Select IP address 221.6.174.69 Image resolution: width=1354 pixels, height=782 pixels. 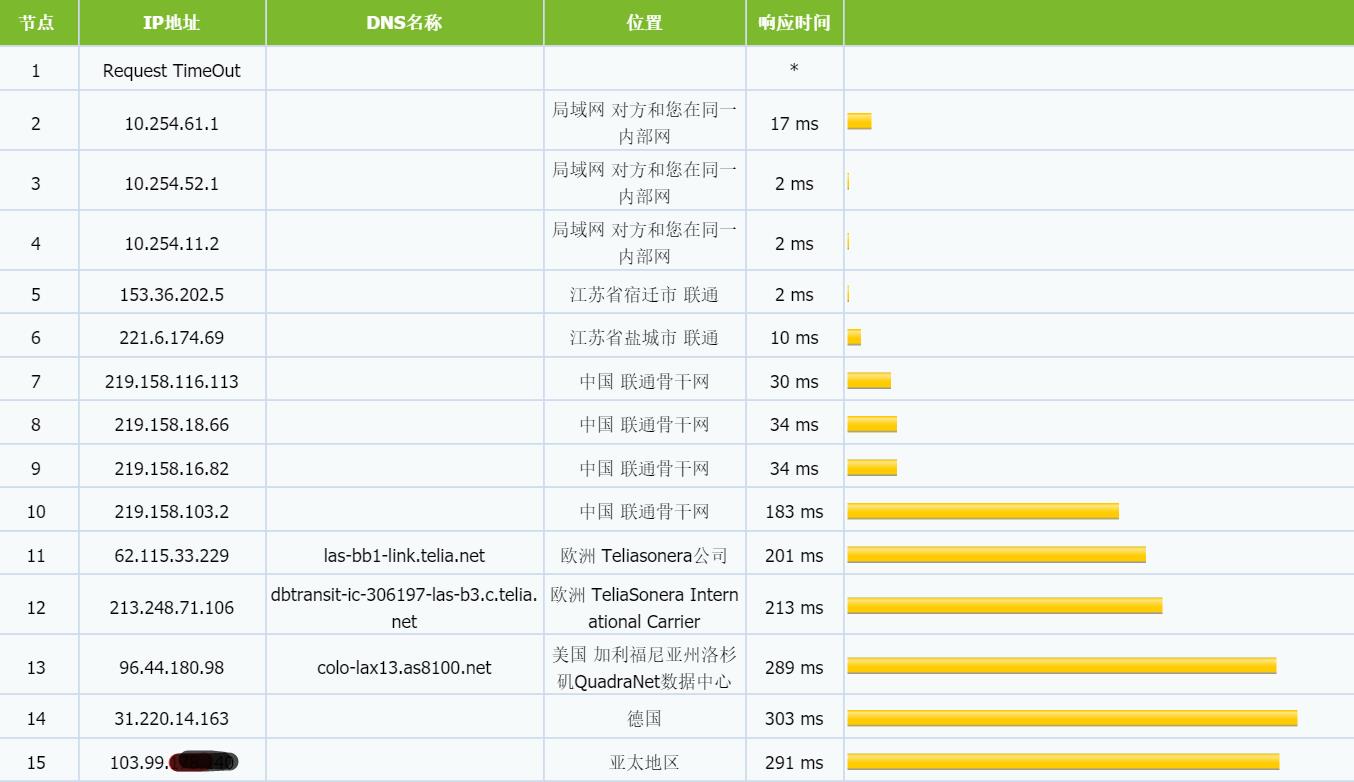coord(172,338)
